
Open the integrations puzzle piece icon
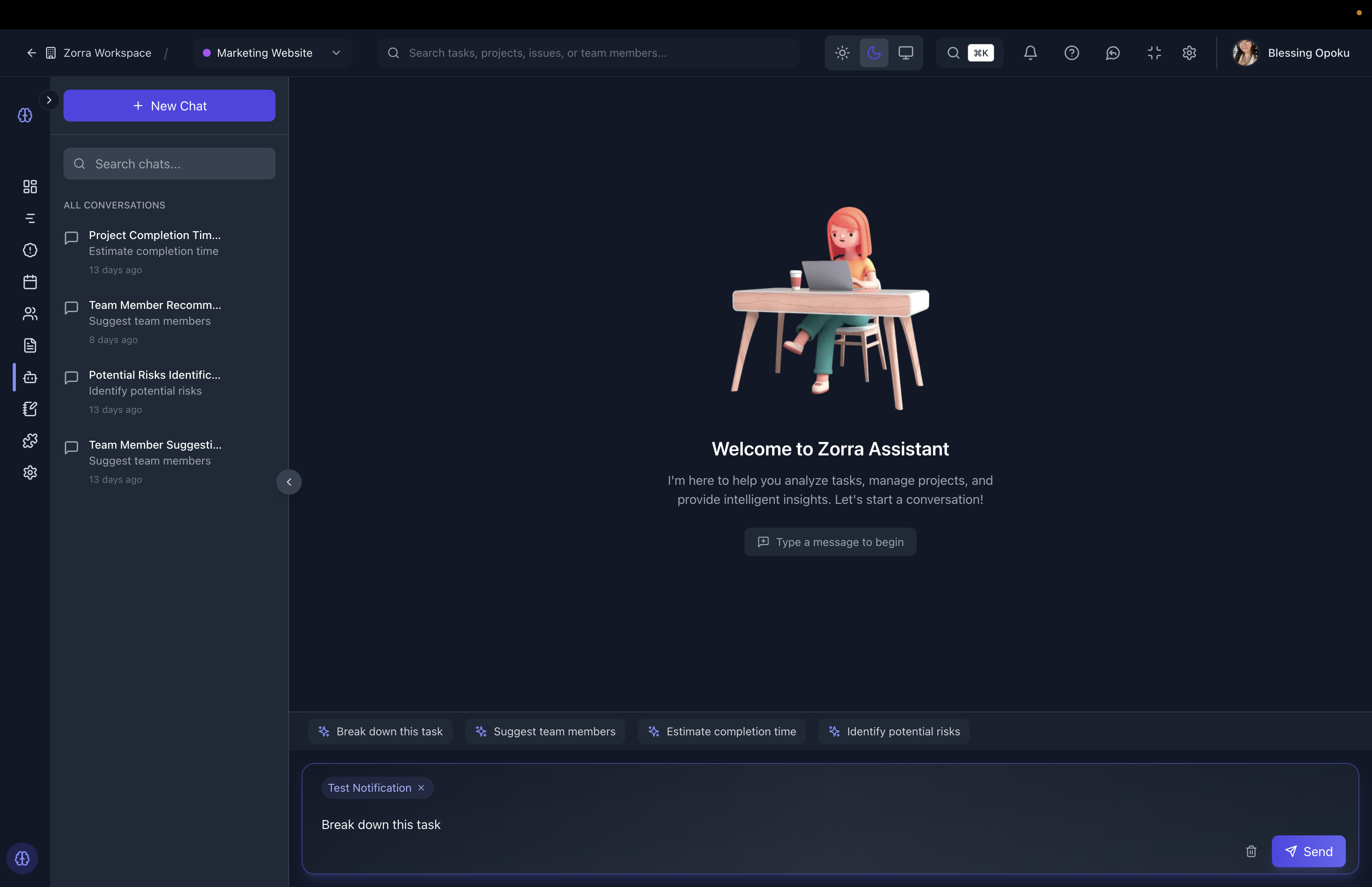tap(30, 441)
